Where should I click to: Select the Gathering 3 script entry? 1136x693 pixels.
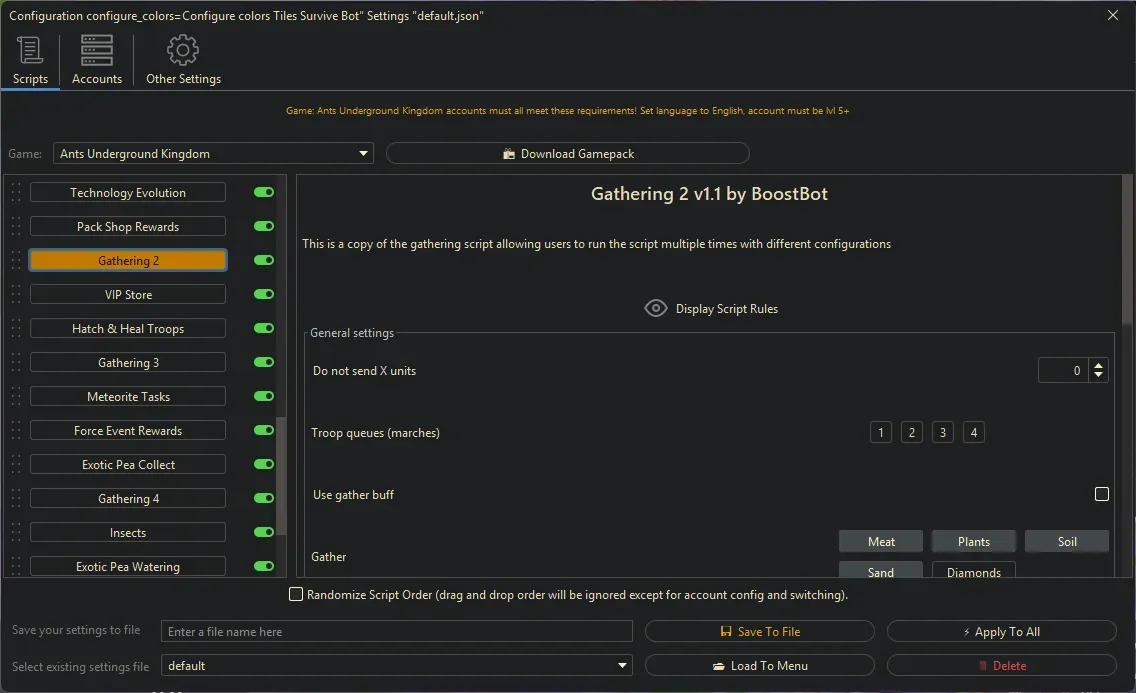(128, 363)
